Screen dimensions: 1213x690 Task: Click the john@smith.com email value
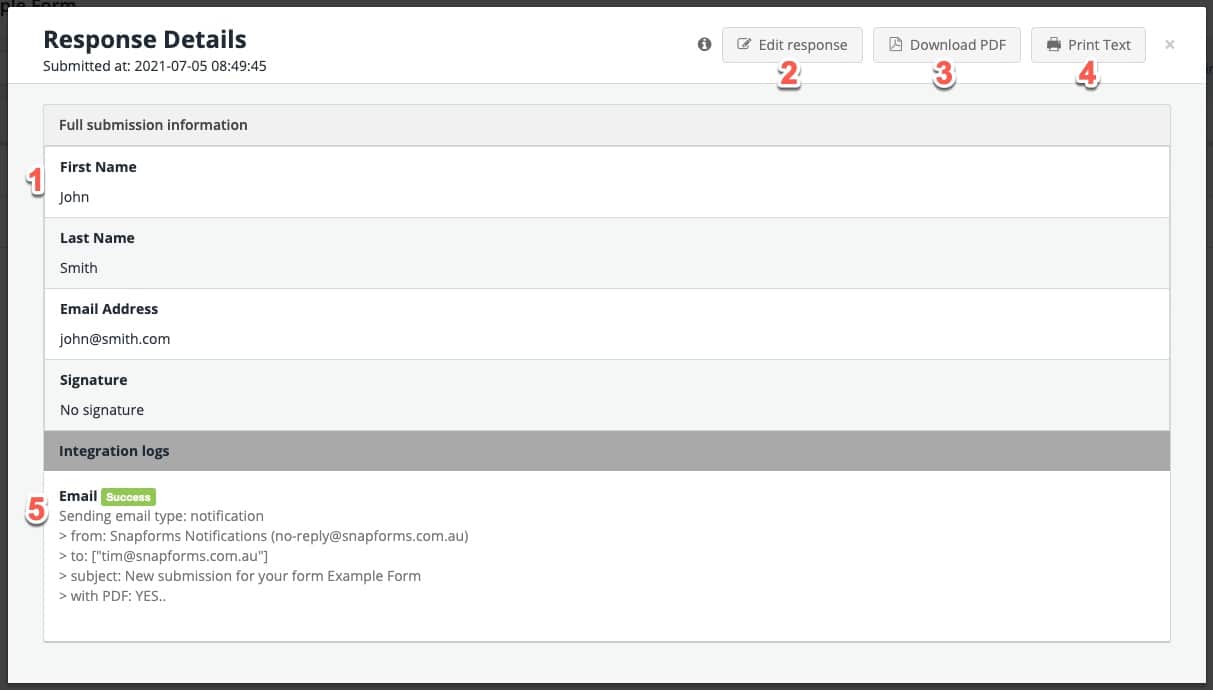pos(115,339)
